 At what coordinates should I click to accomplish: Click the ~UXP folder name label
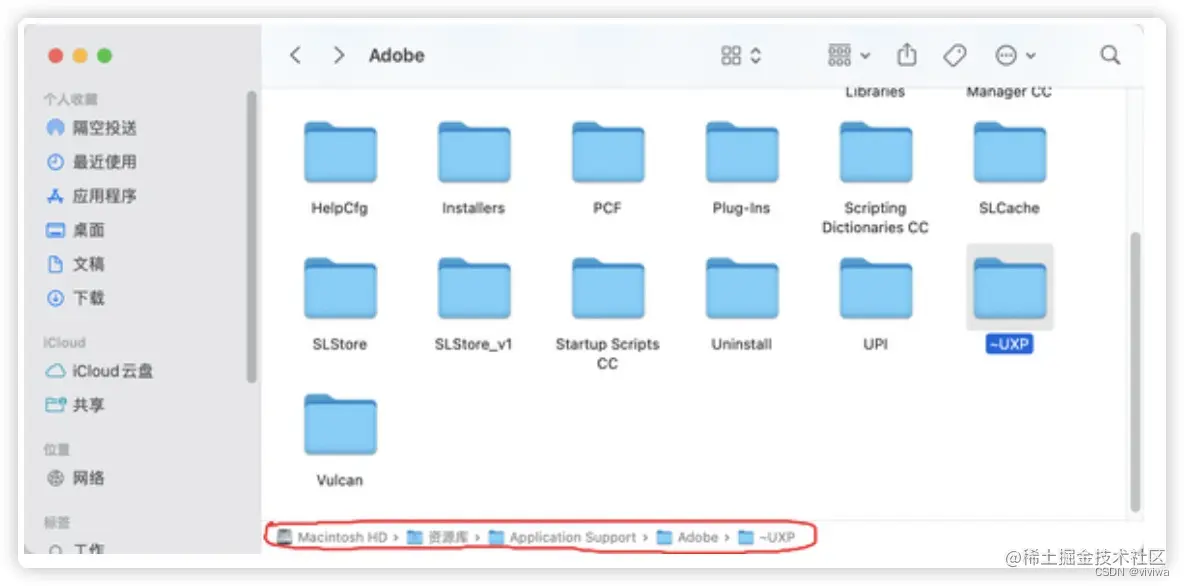point(1010,344)
